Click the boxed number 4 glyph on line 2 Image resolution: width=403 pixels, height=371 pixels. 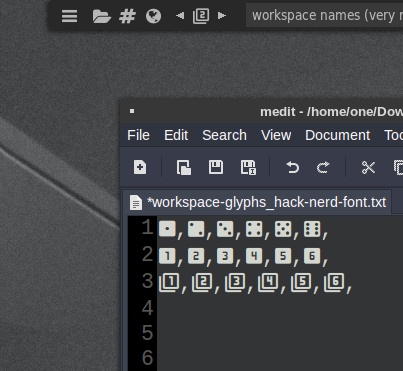pos(254,256)
